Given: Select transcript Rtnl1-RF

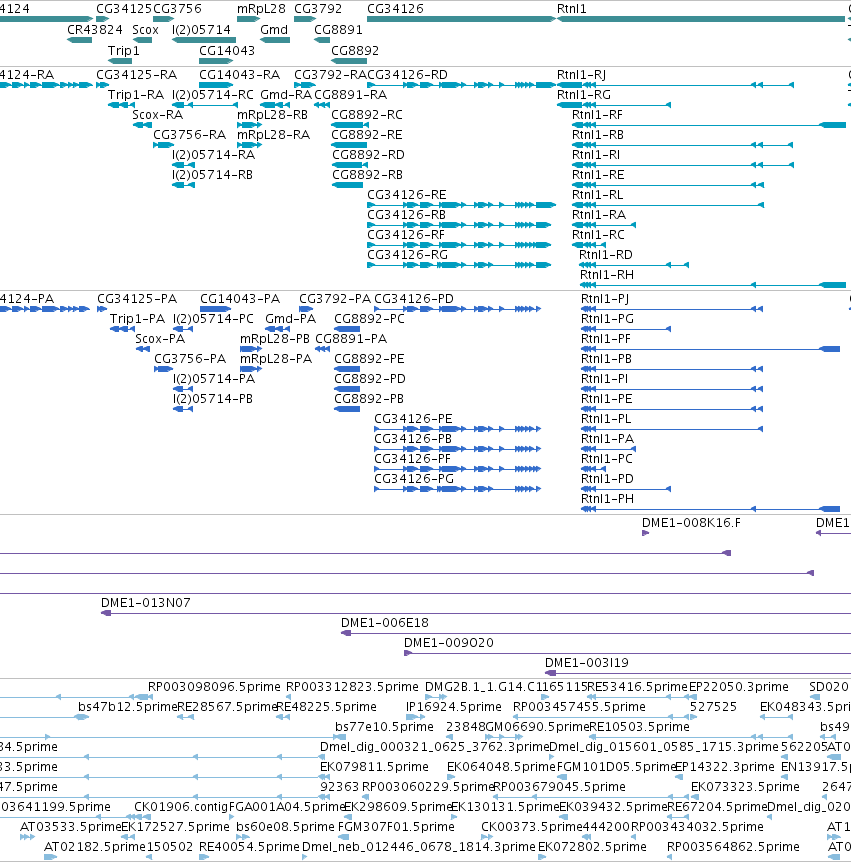Looking at the screenshot, I should 598,115.
